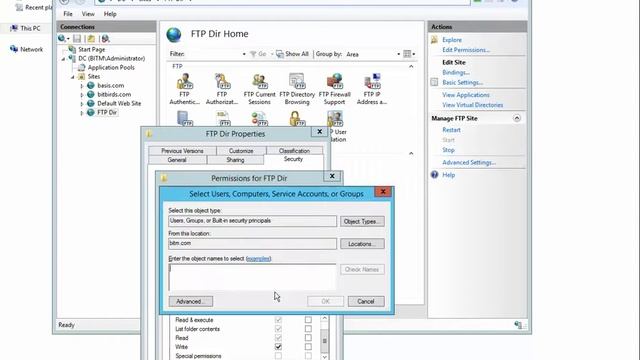Open the Filter dropdown arrow
Image resolution: width=640 pixels, height=360 pixels.
tap(244, 54)
